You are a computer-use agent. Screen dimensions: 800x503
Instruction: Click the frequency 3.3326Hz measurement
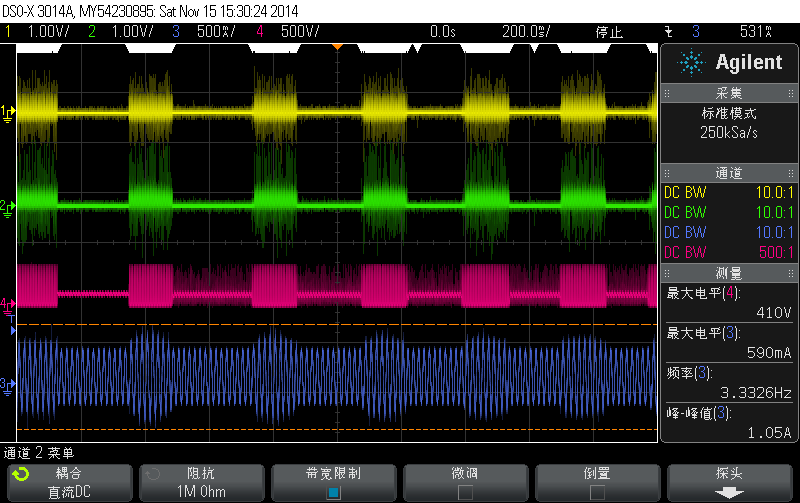pyautogui.click(x=729, y=383)
